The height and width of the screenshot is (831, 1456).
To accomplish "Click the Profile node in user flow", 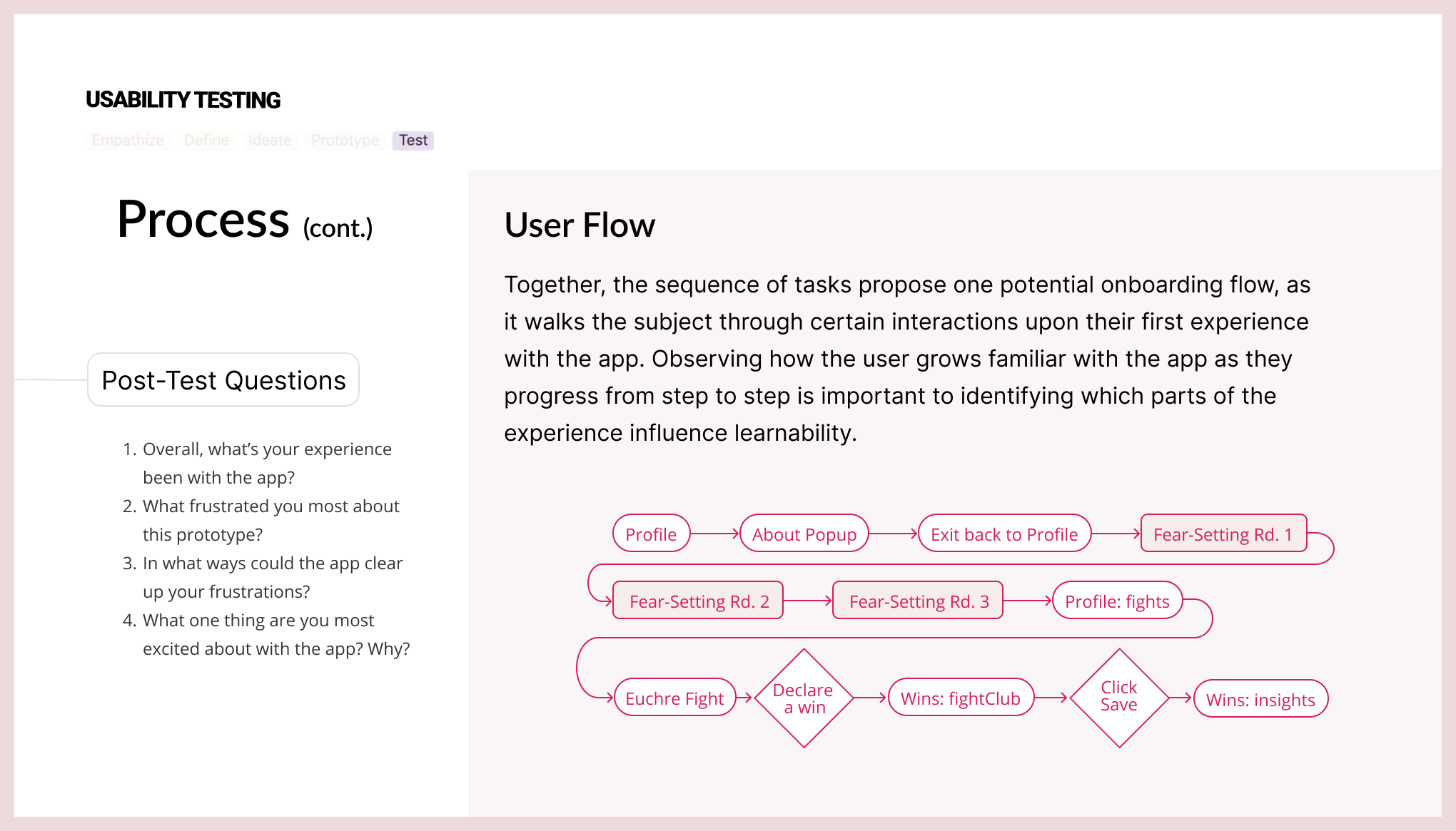I will point(651,534).
